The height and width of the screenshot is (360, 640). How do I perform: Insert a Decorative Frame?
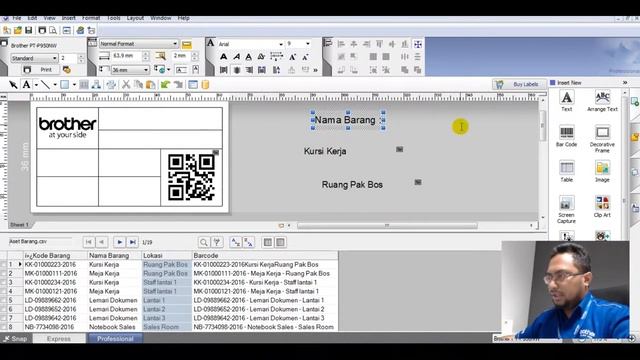(x=602, y=140)
